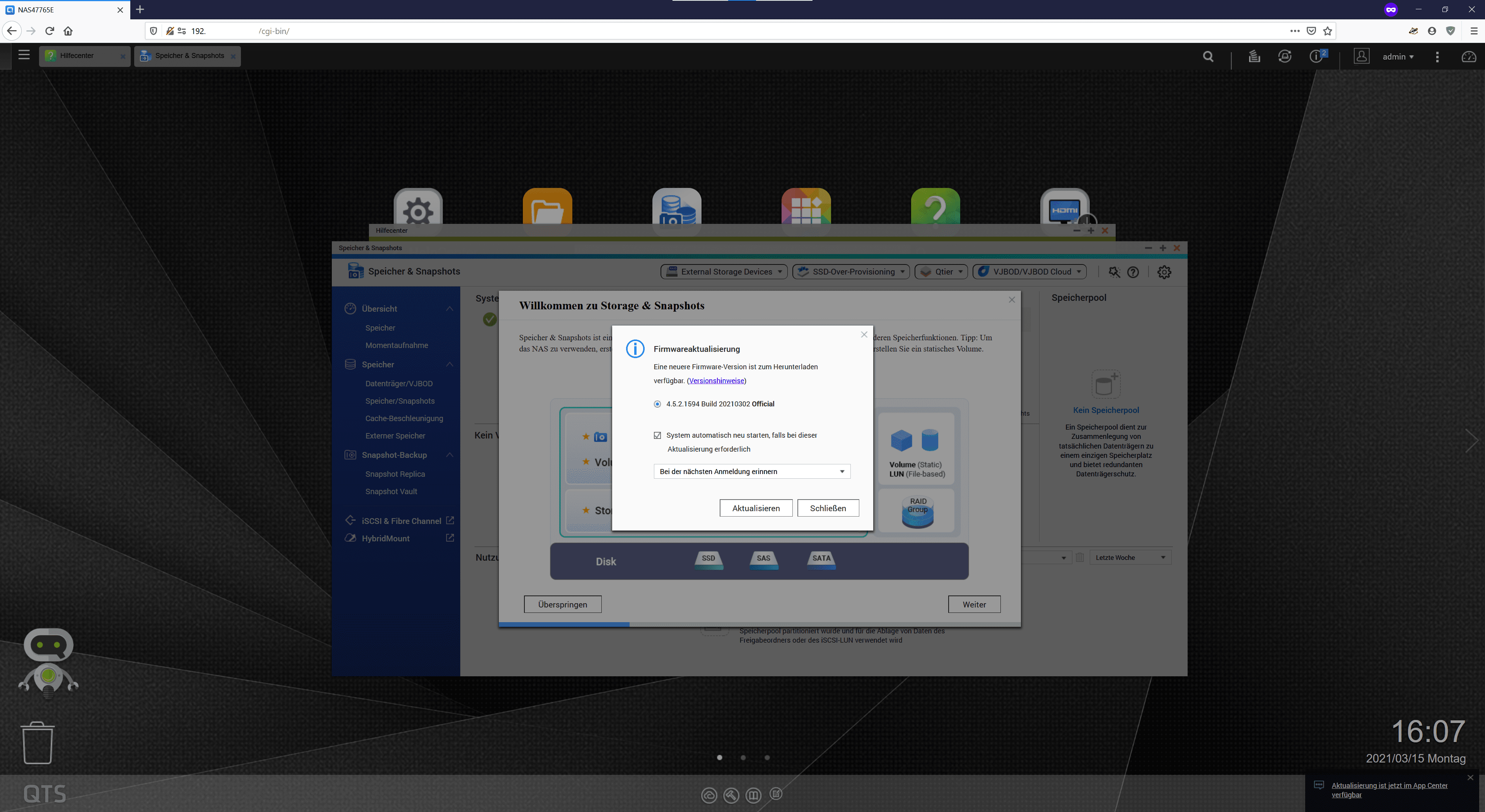Click the Aktualisieren button
Viewport: 1485px width, 812px height.
point(756,508)
